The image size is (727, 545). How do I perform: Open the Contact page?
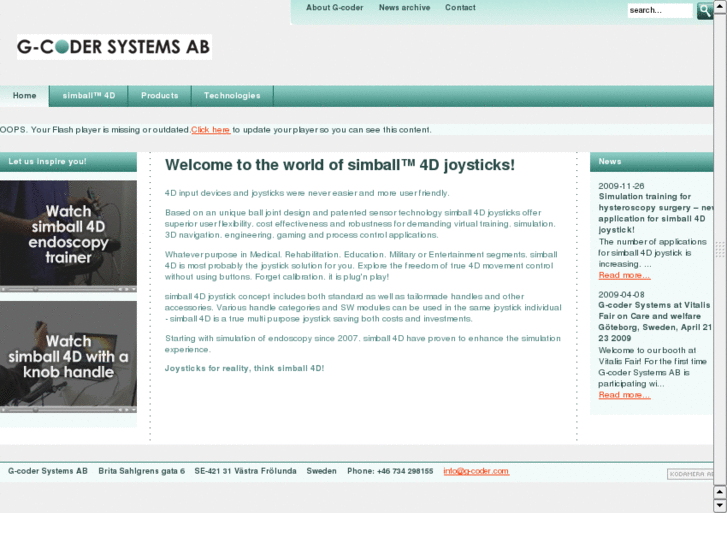460,8
